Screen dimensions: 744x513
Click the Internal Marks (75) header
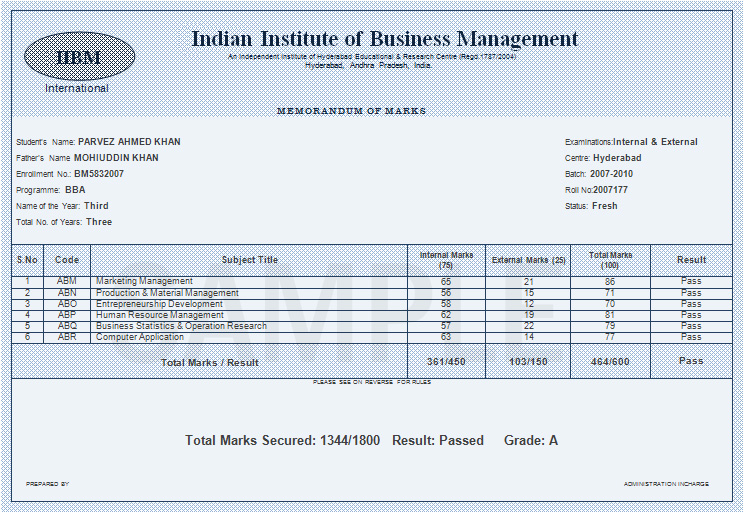point(446,260)
